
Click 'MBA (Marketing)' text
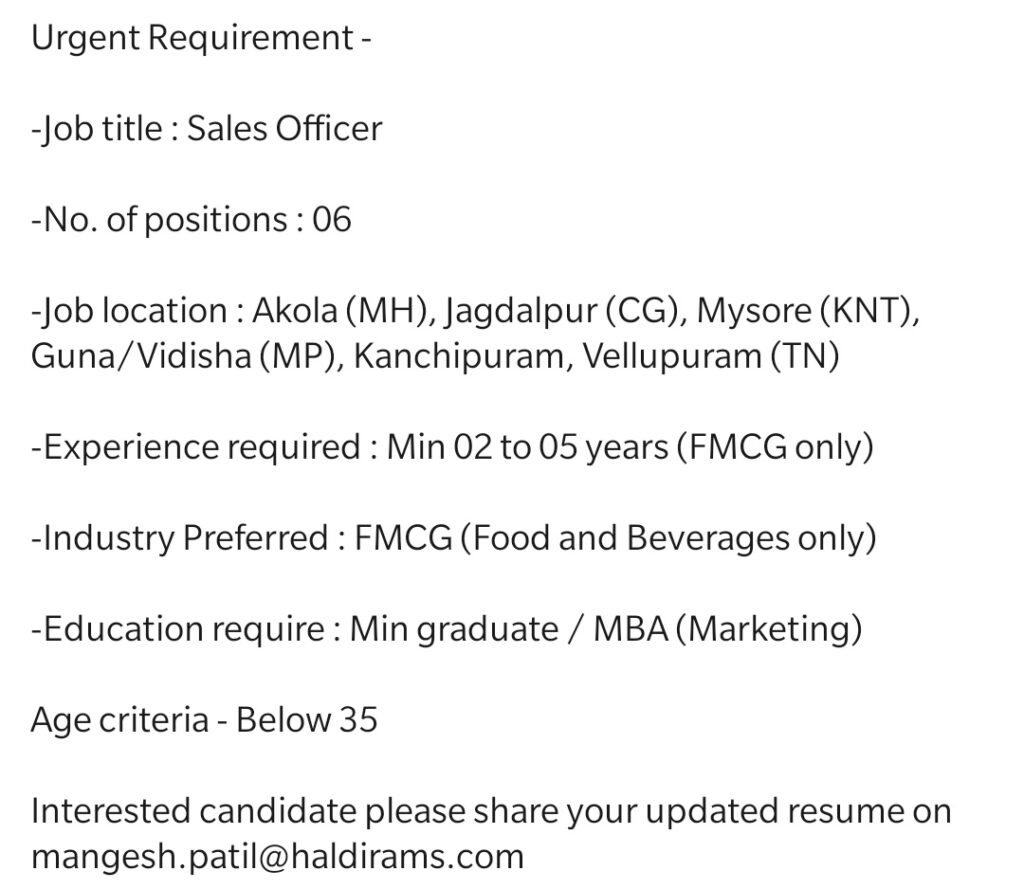(x=728, y=630)
